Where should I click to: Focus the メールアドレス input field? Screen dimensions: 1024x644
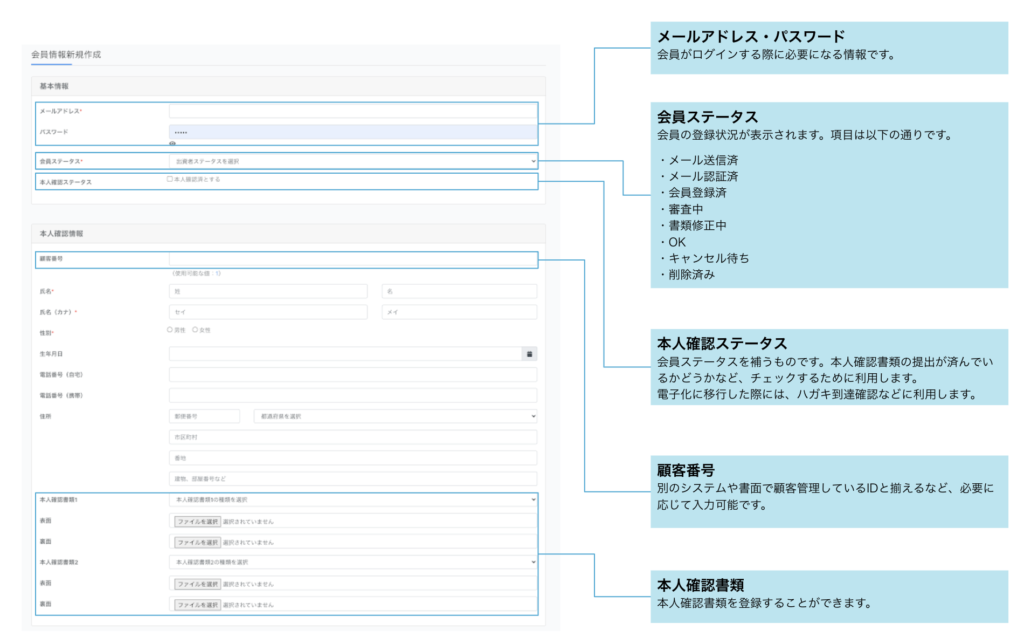coord(353,111)
